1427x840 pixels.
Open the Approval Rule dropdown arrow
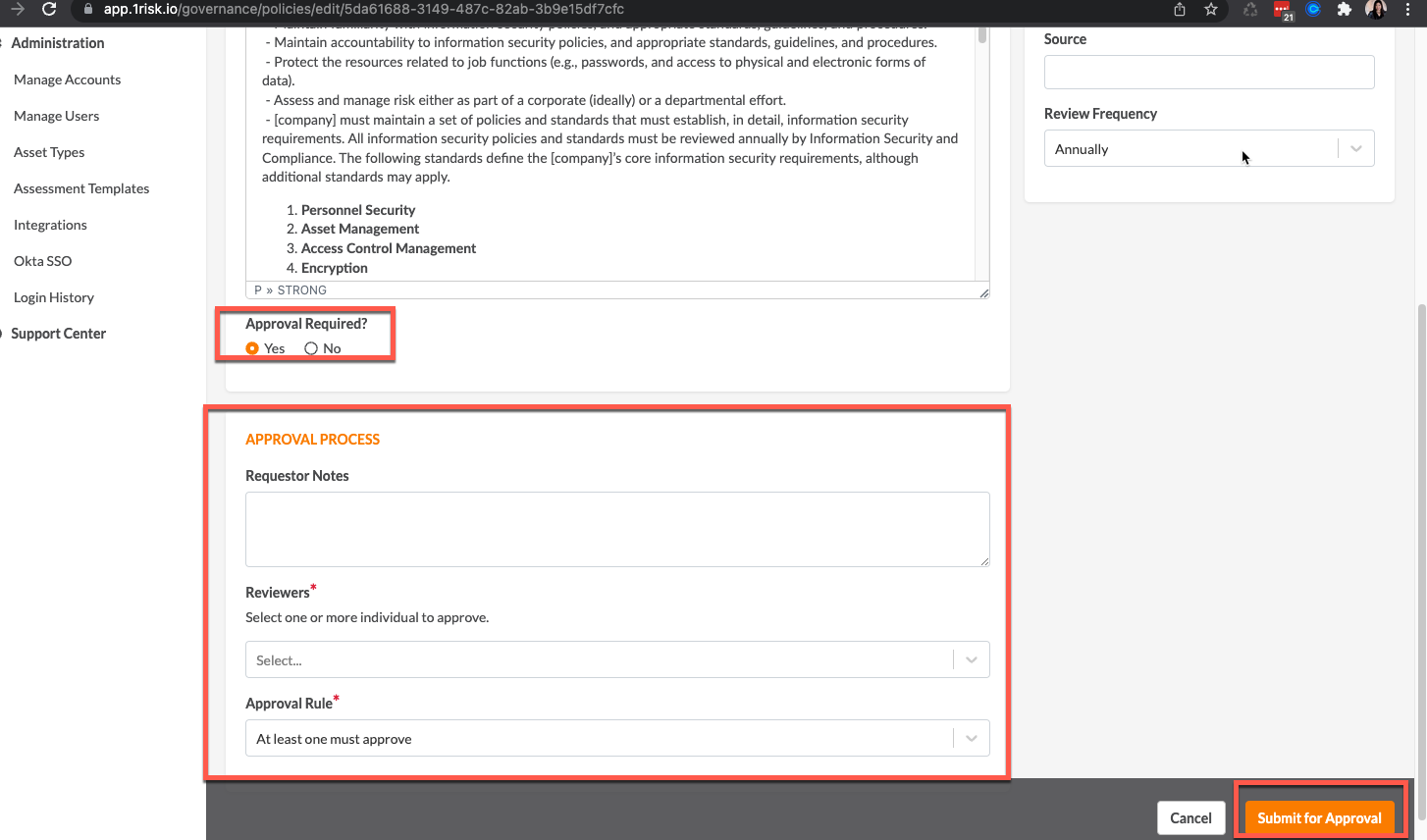(972, 739)
